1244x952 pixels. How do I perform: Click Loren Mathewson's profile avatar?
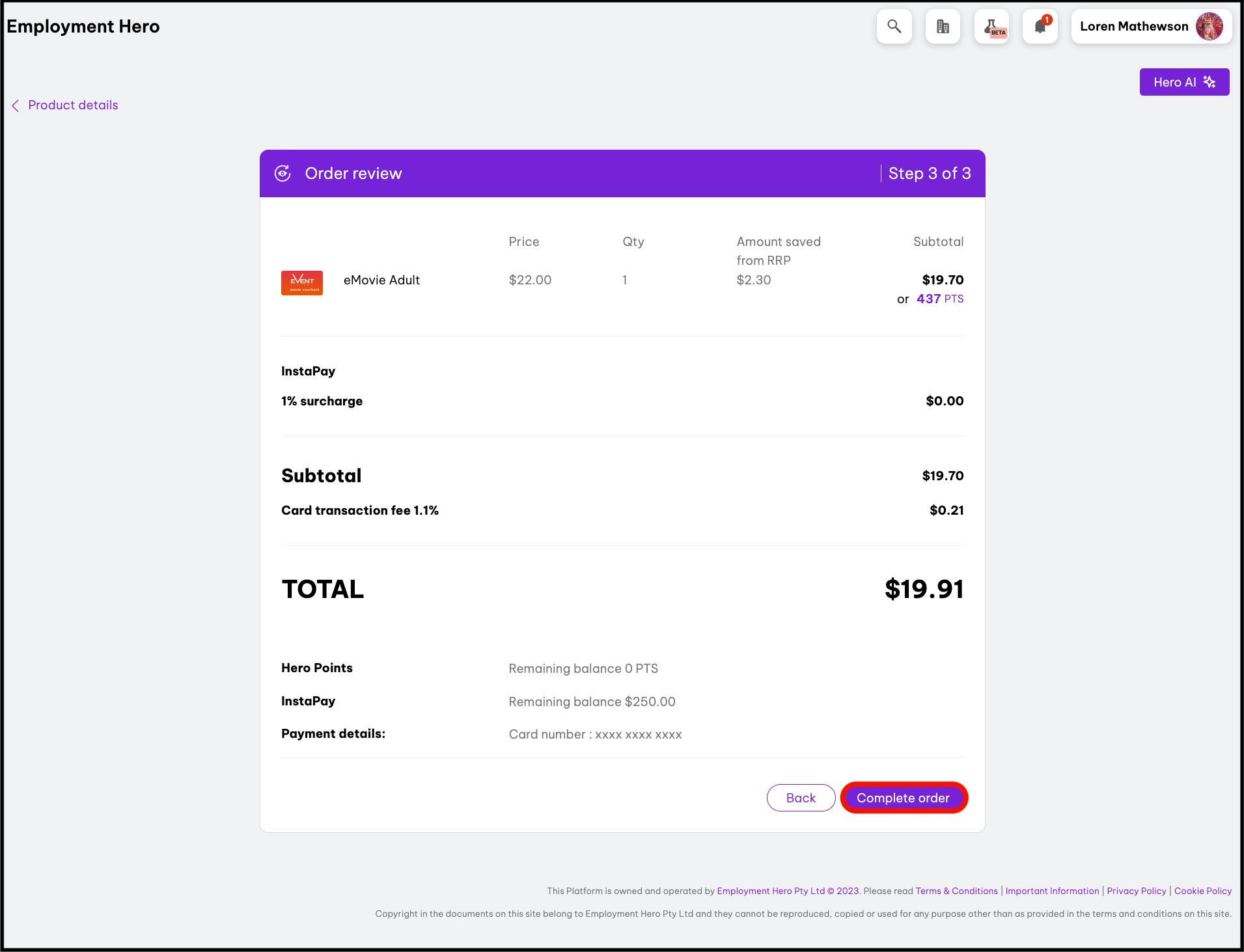click(x=1209, y=27)
